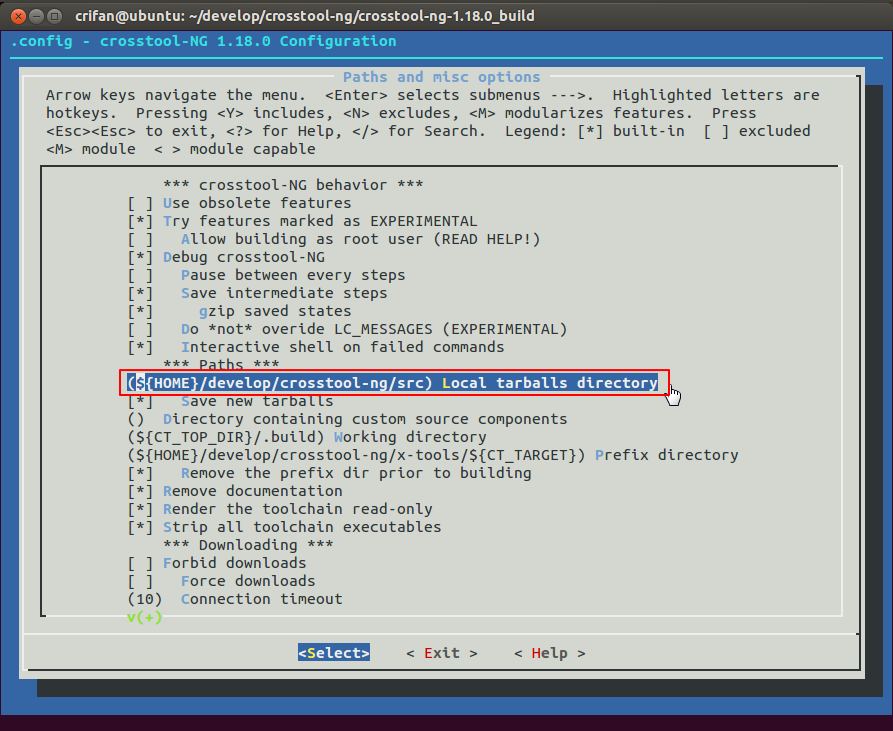Click the < Help > button
The width and height of the screenshot is (893, 731).
(550, 653)
